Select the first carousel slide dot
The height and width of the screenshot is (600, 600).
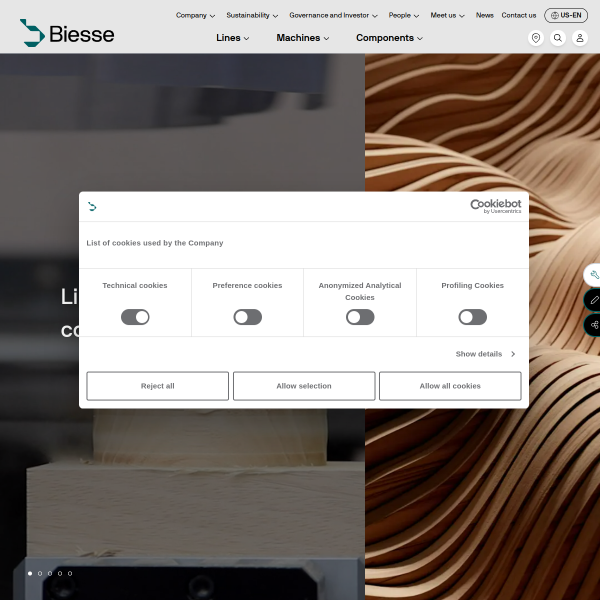(30, 573)
